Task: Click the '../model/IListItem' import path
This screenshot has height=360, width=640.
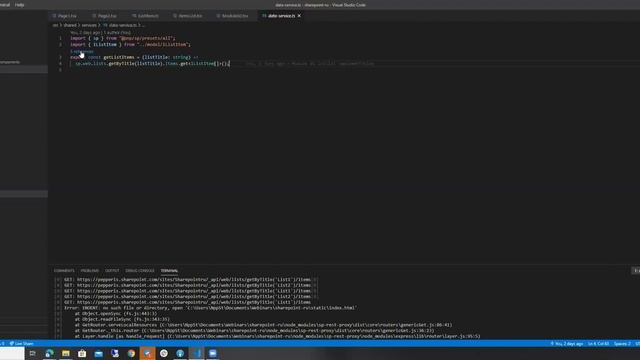Action: 163,44
